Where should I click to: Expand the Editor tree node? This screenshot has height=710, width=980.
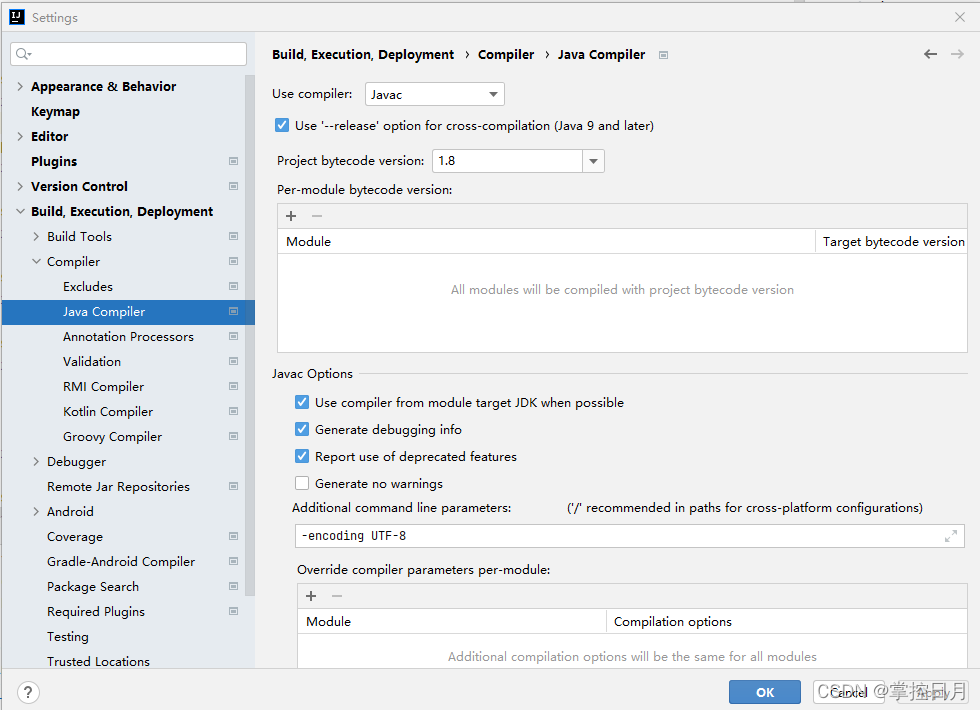click(x=20, y=136)
